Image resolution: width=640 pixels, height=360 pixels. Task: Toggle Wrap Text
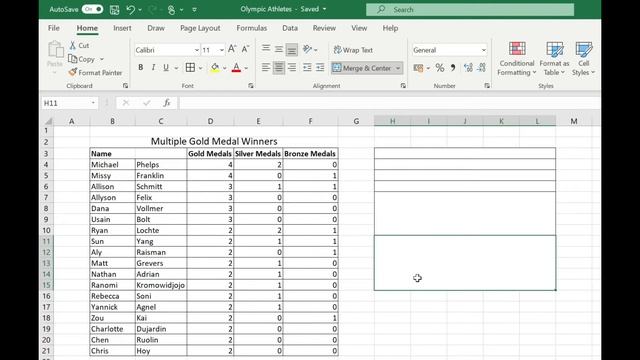(353, 50)
